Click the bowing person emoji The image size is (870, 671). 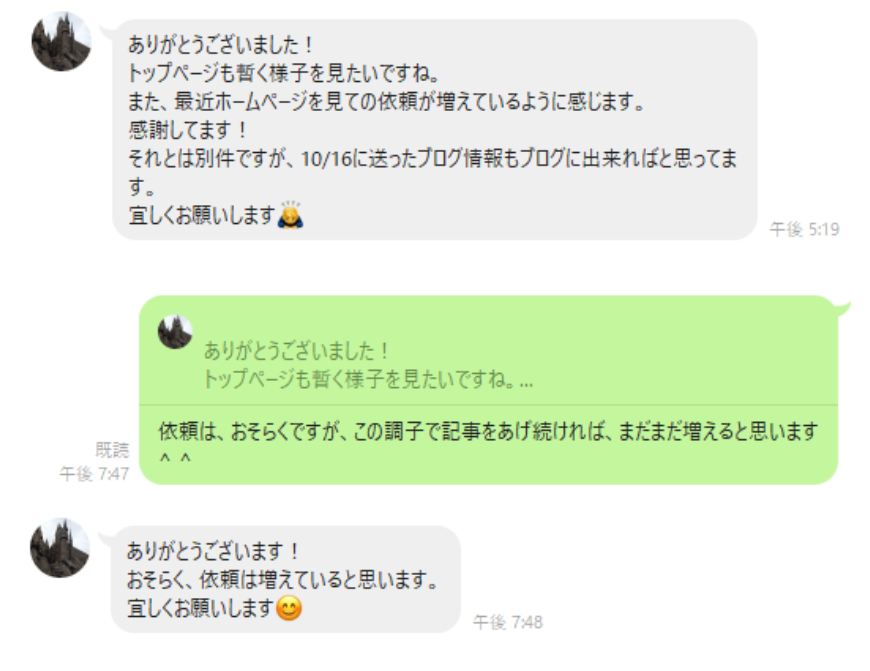click(290, 215)
